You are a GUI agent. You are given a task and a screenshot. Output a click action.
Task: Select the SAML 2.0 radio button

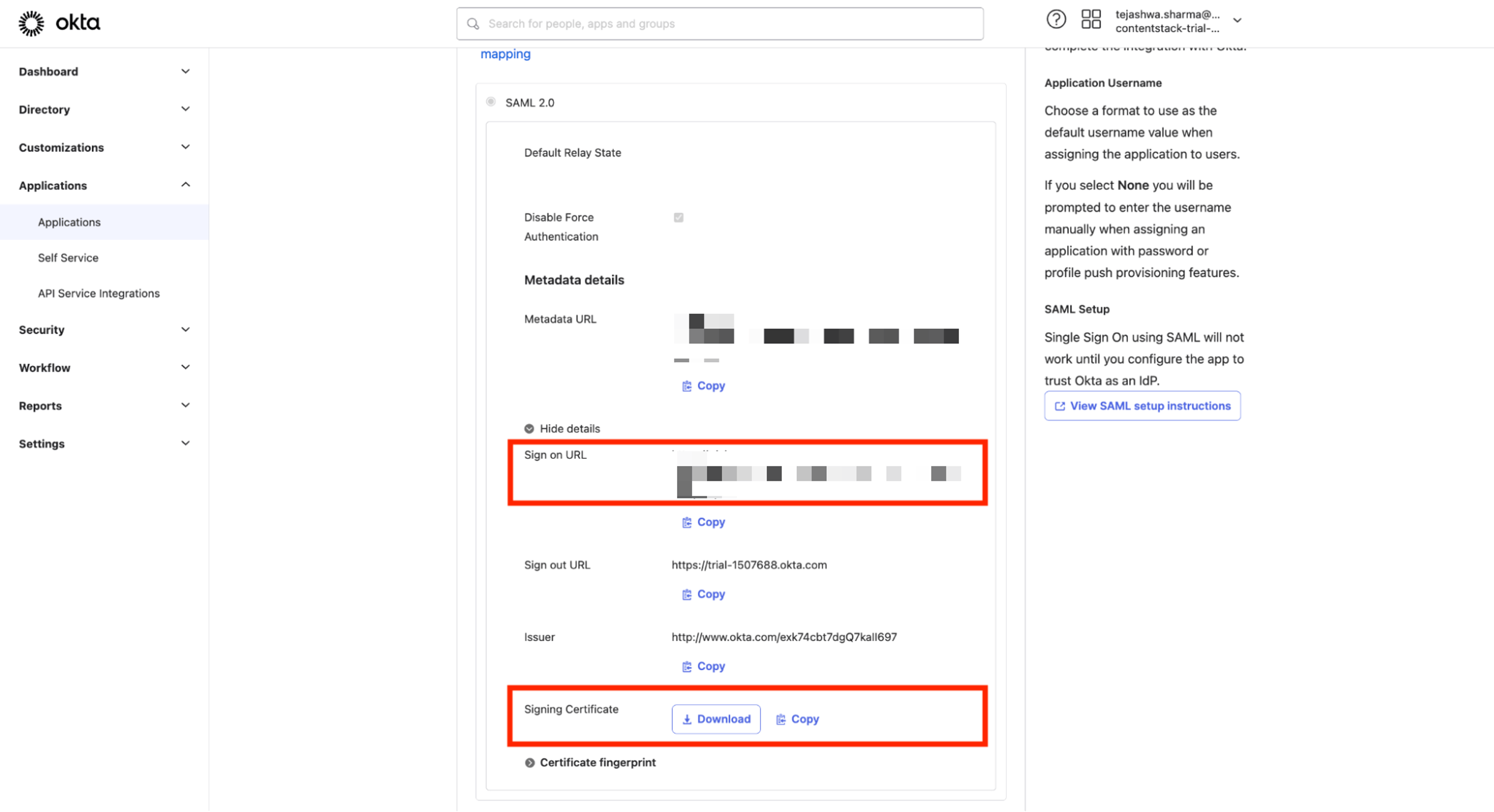pos(491,102)
